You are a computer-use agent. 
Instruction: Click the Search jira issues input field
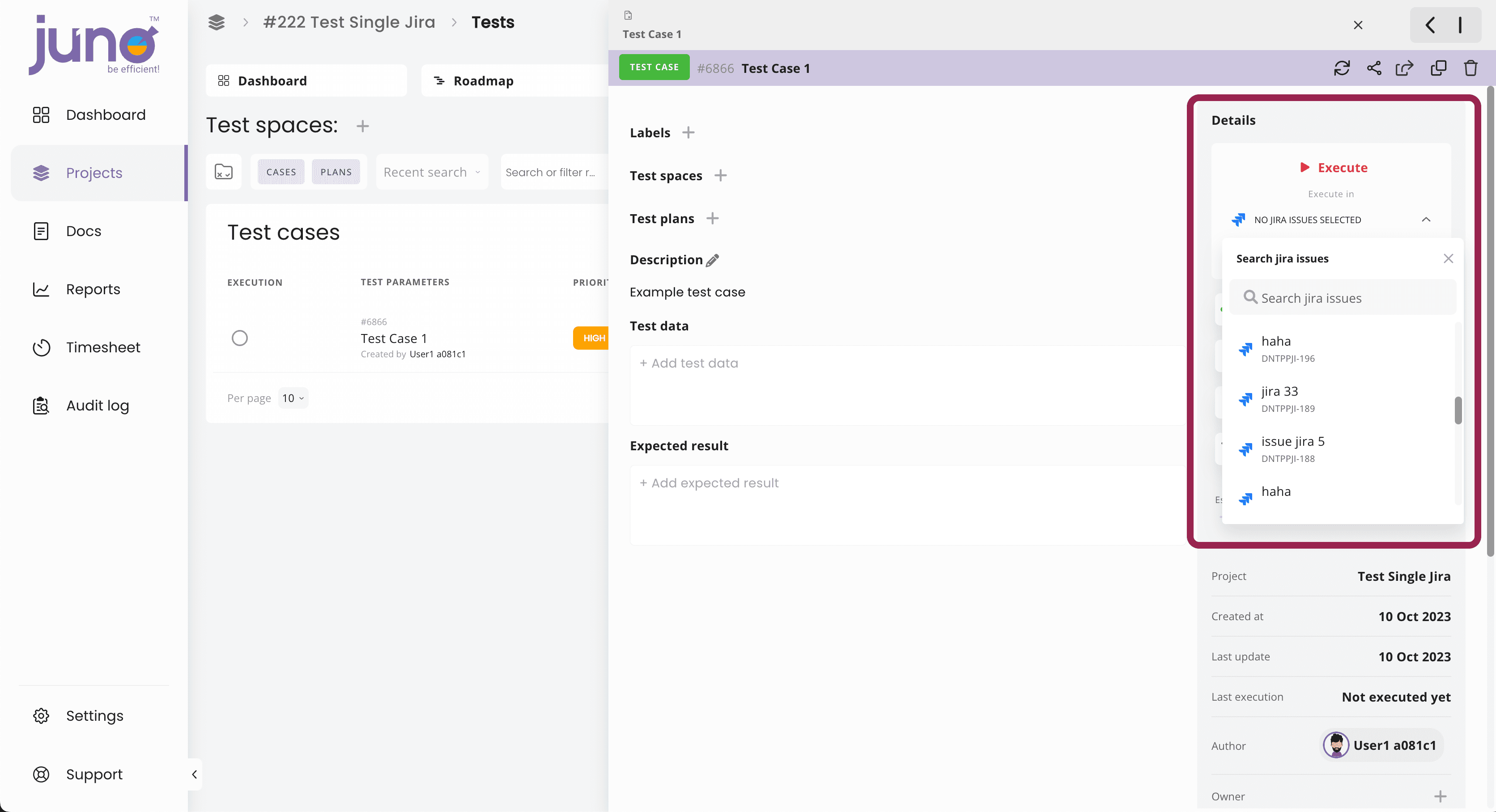click(1343, 298)
